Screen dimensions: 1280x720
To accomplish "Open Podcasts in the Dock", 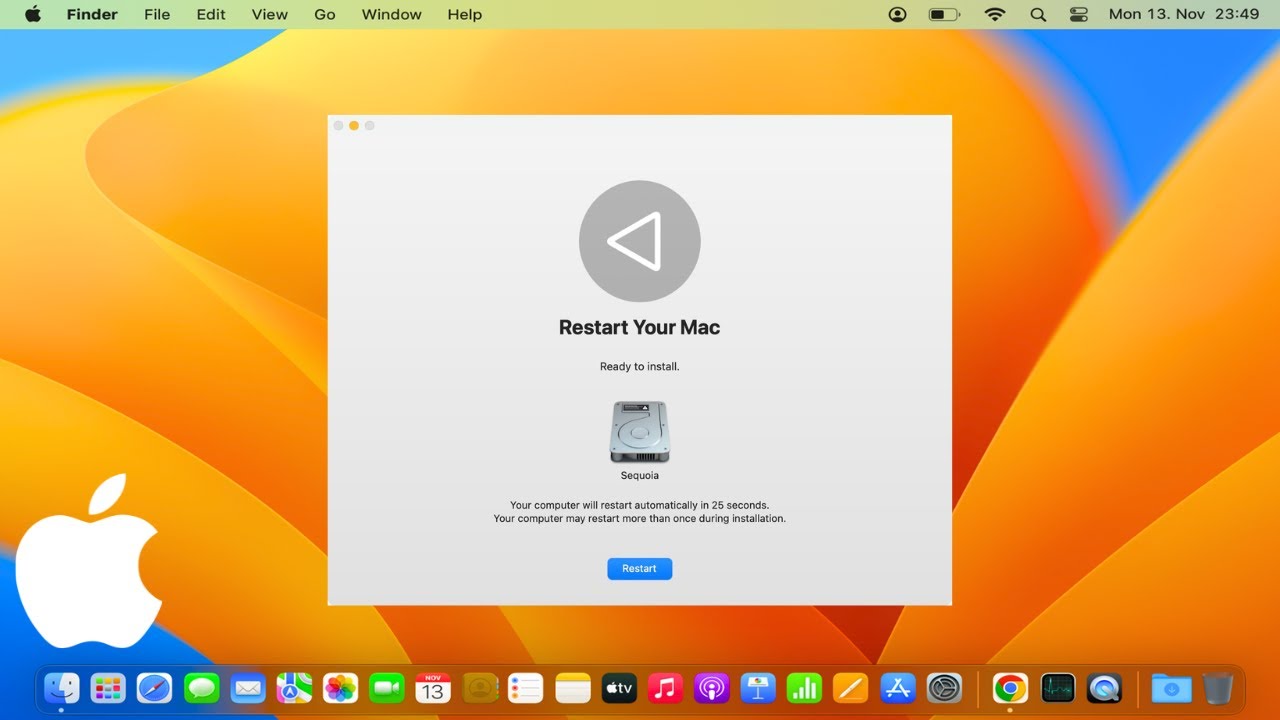I will [712, 688].
